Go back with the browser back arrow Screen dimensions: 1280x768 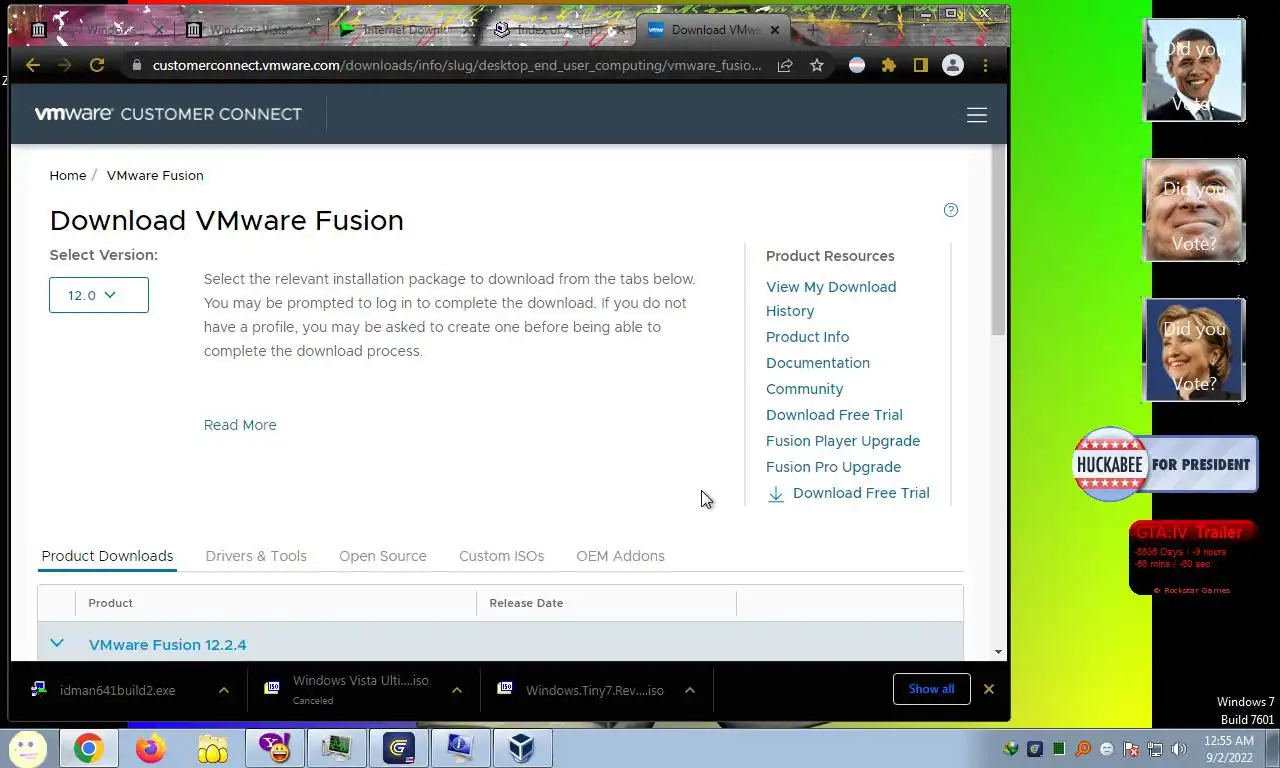[x=33, y=65]
